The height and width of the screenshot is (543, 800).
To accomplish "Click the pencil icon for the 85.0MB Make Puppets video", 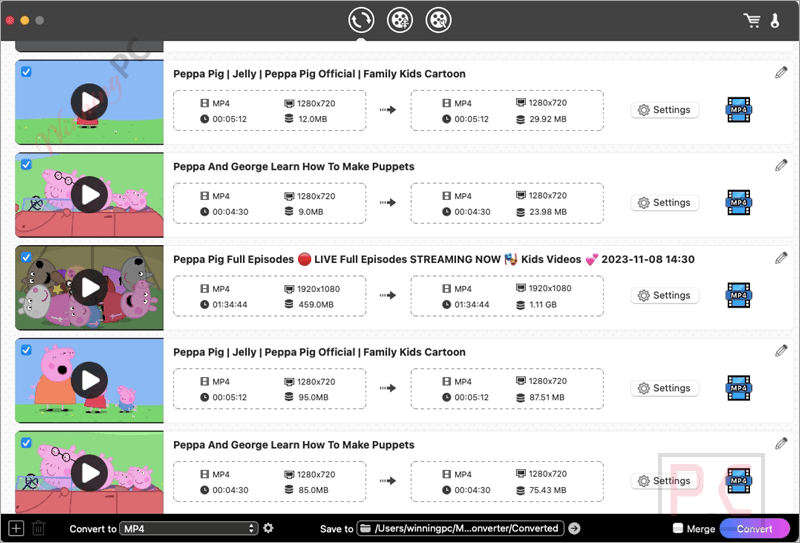I will pyautogui.click(x=781, y=444).
